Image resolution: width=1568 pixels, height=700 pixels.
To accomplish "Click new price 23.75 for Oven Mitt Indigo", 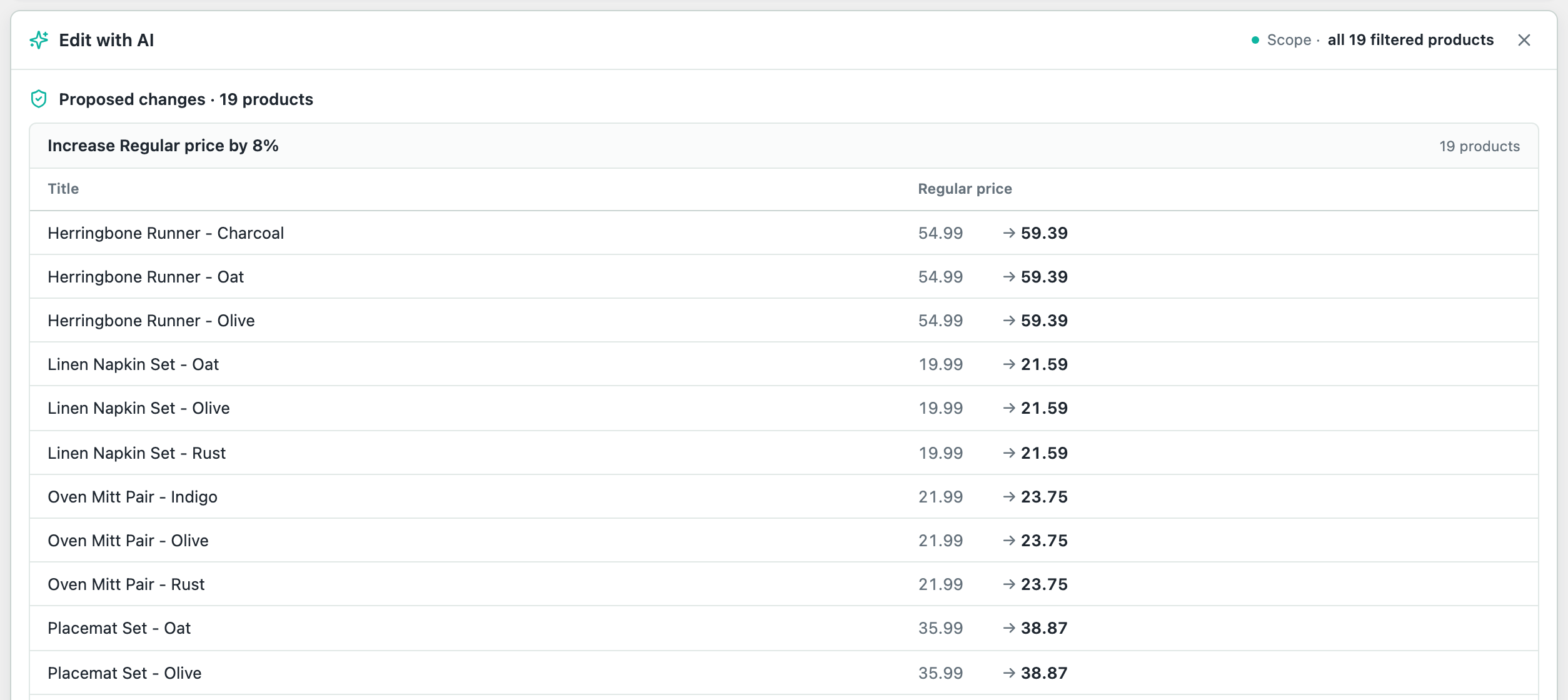I will [x=1044, y=497].
